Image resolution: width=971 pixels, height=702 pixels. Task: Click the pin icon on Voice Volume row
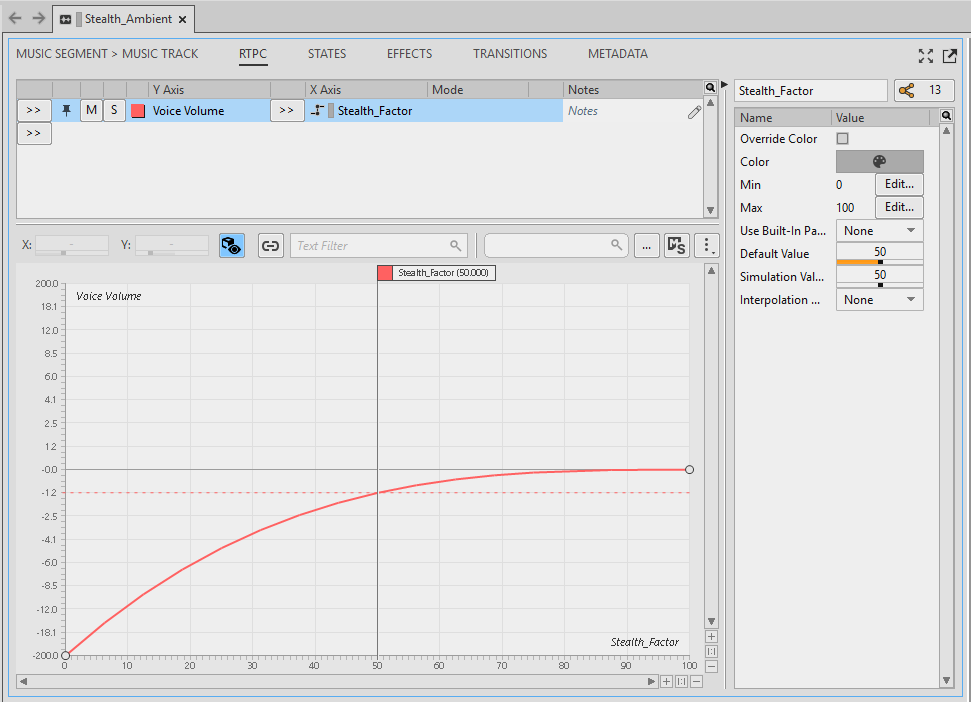click(x=66, y=111)
